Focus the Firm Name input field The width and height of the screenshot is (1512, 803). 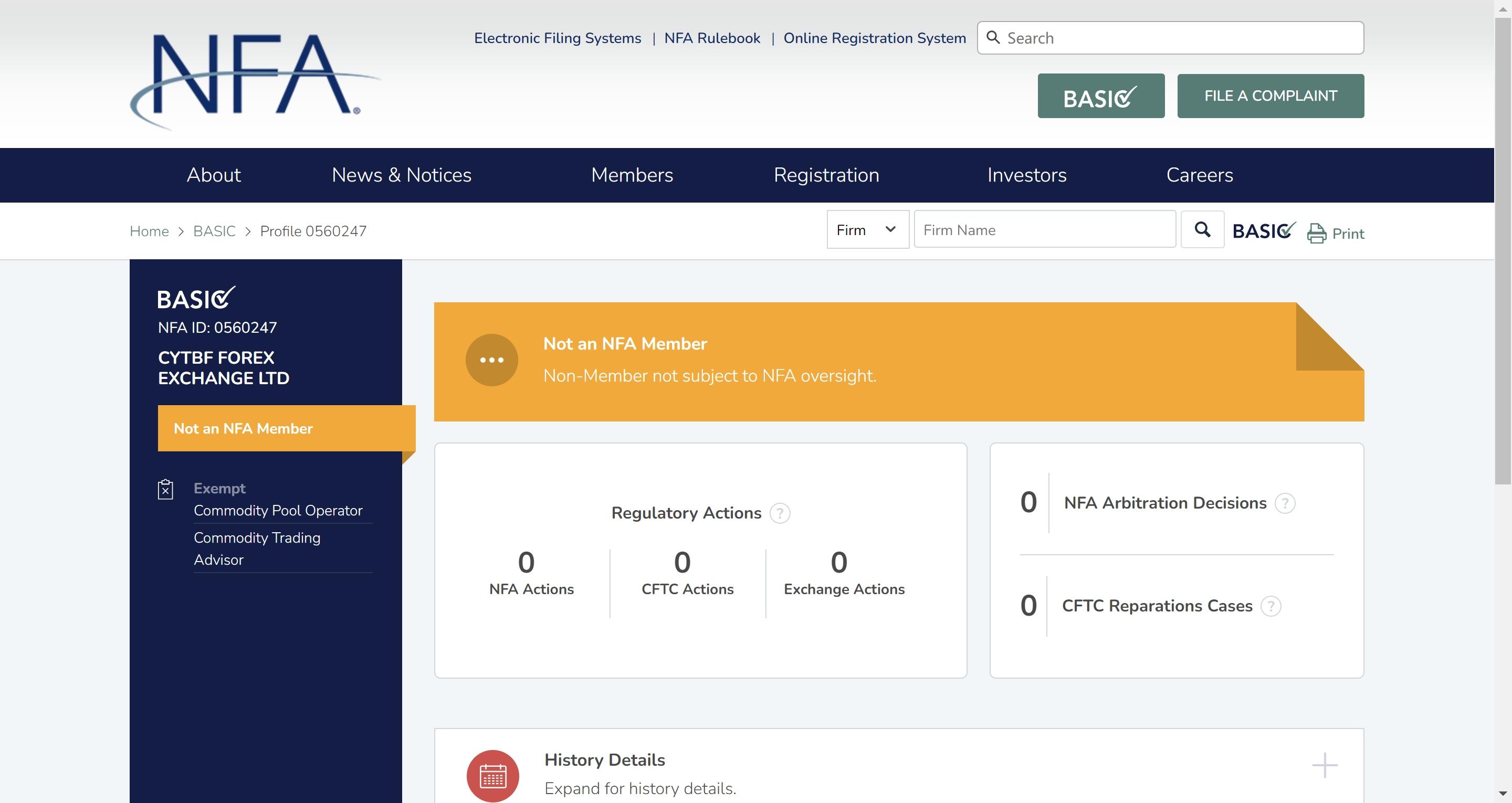(1044, 229)
